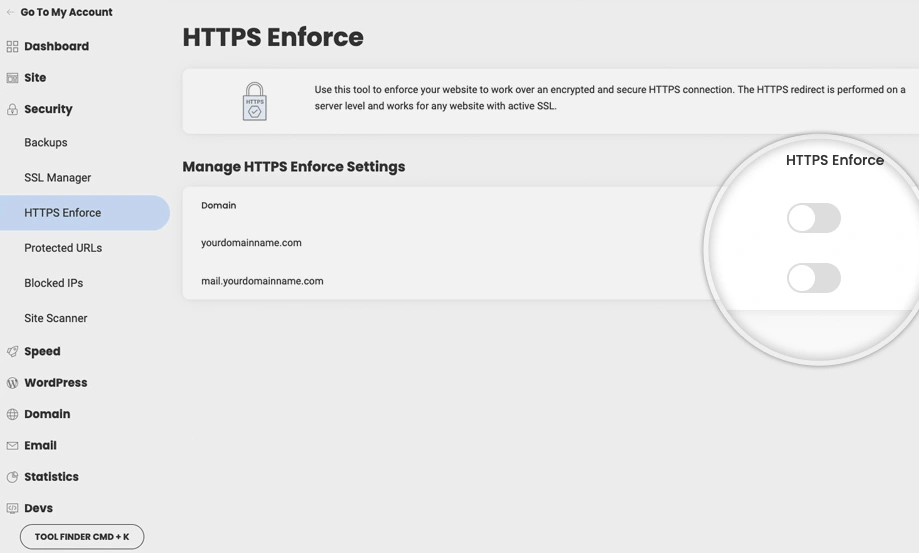Click the Devs monitor icon
919x553 pixels.
tap(12, 509)
